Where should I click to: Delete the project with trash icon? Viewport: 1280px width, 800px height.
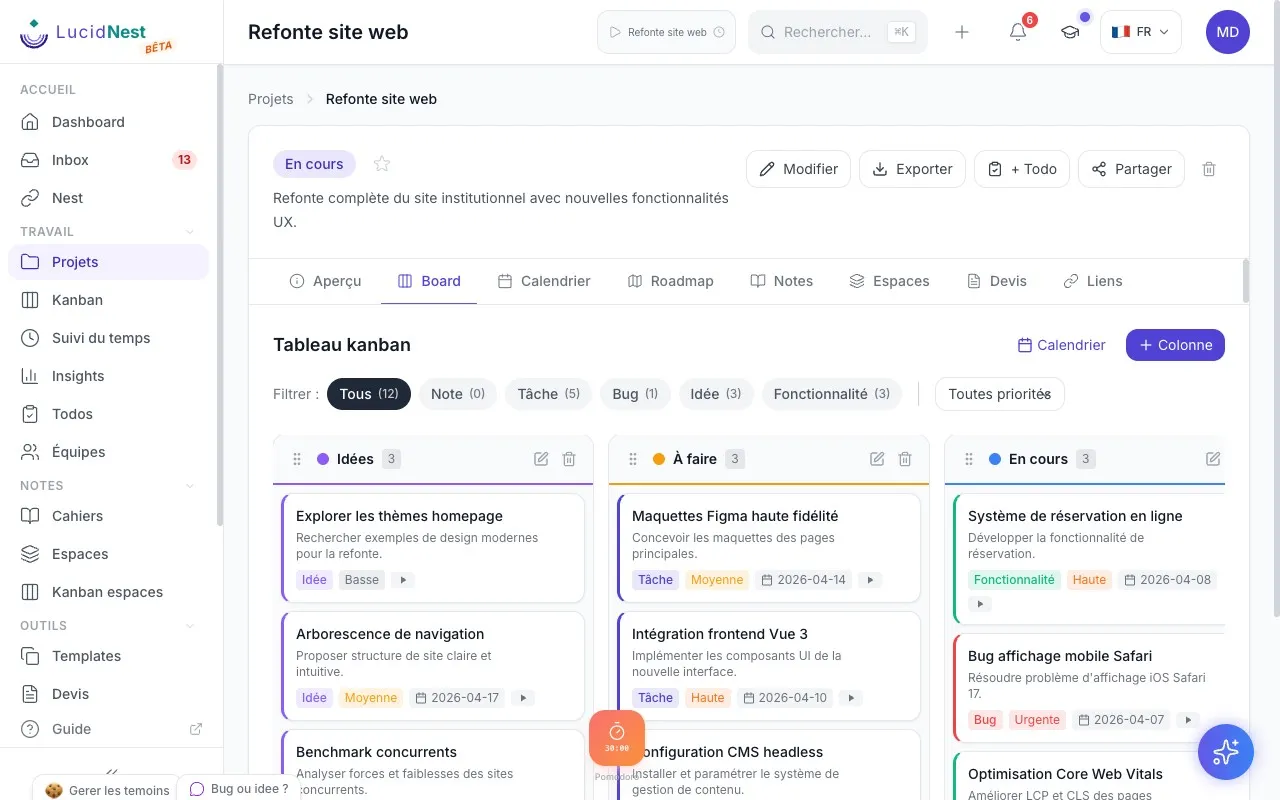[x=1209, y=169]
